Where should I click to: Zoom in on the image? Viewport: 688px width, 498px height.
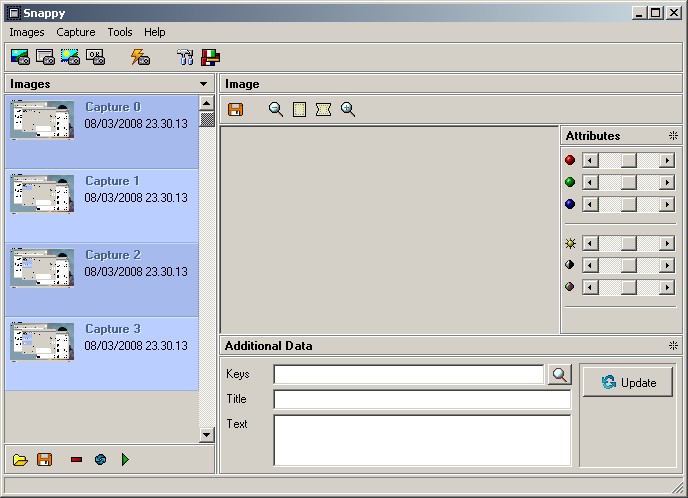coord(348,109)
